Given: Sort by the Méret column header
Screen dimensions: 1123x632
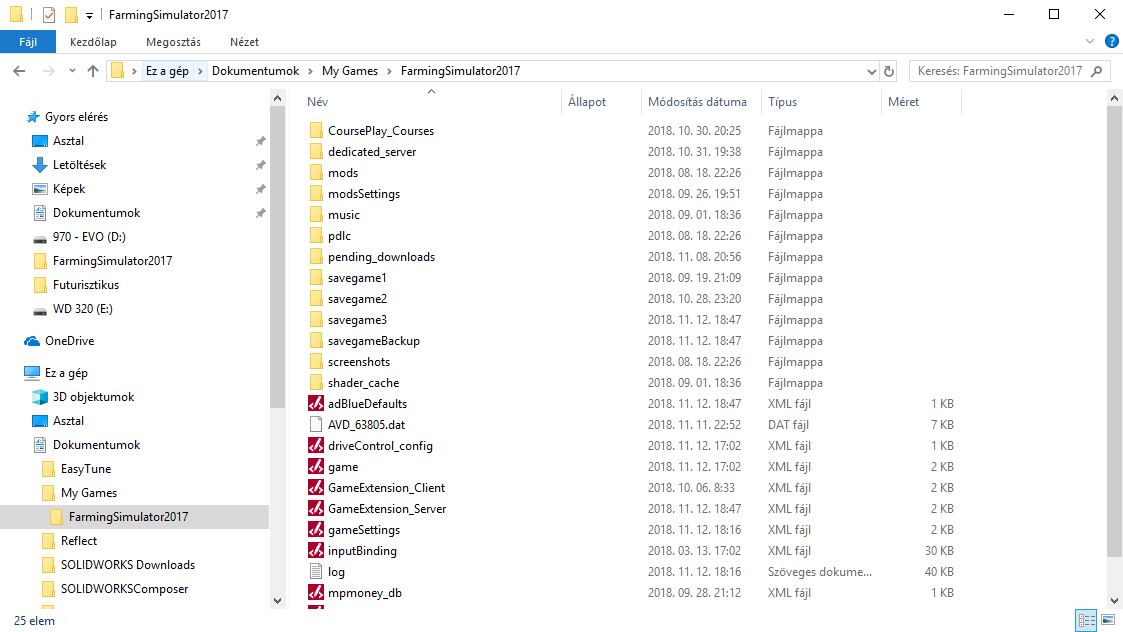Looking at the screenshot, I should 903,102.
